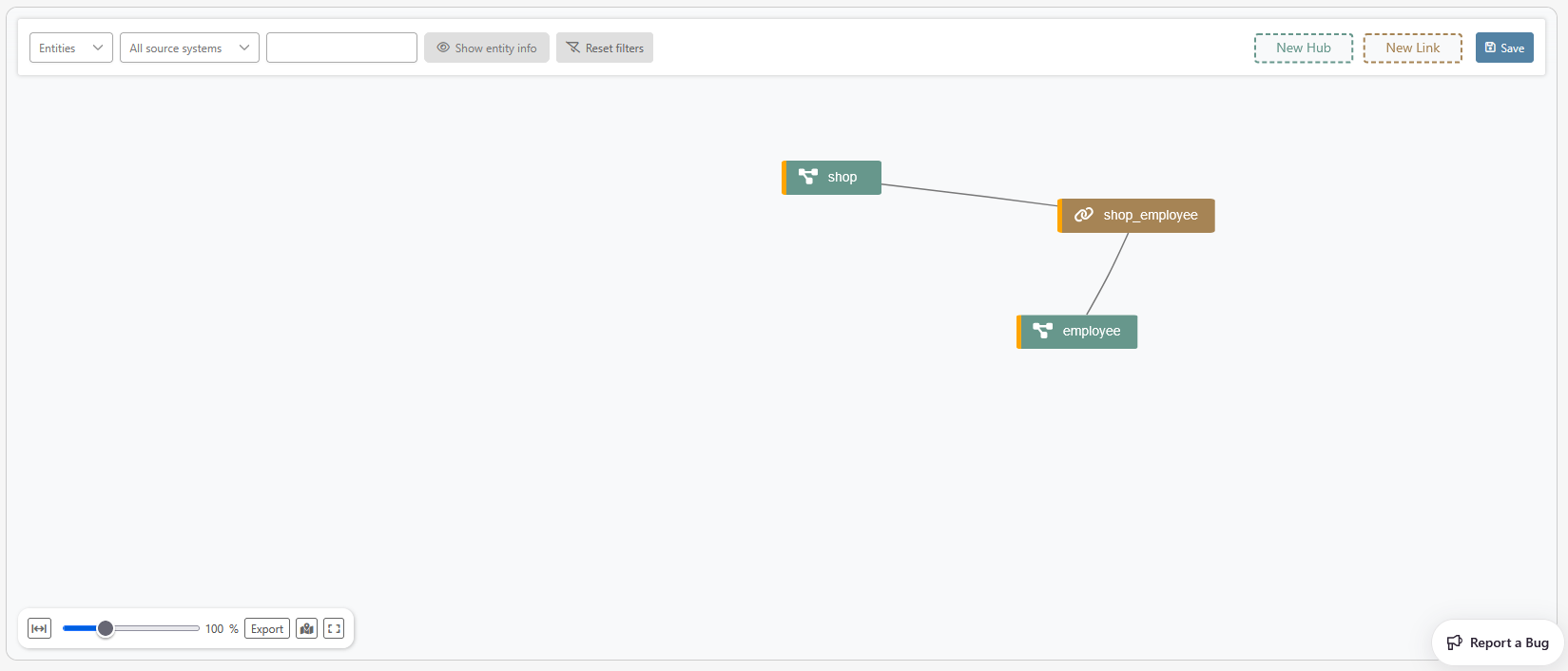Enter fullscreen with the brackets icon

[x=334, y=628]
